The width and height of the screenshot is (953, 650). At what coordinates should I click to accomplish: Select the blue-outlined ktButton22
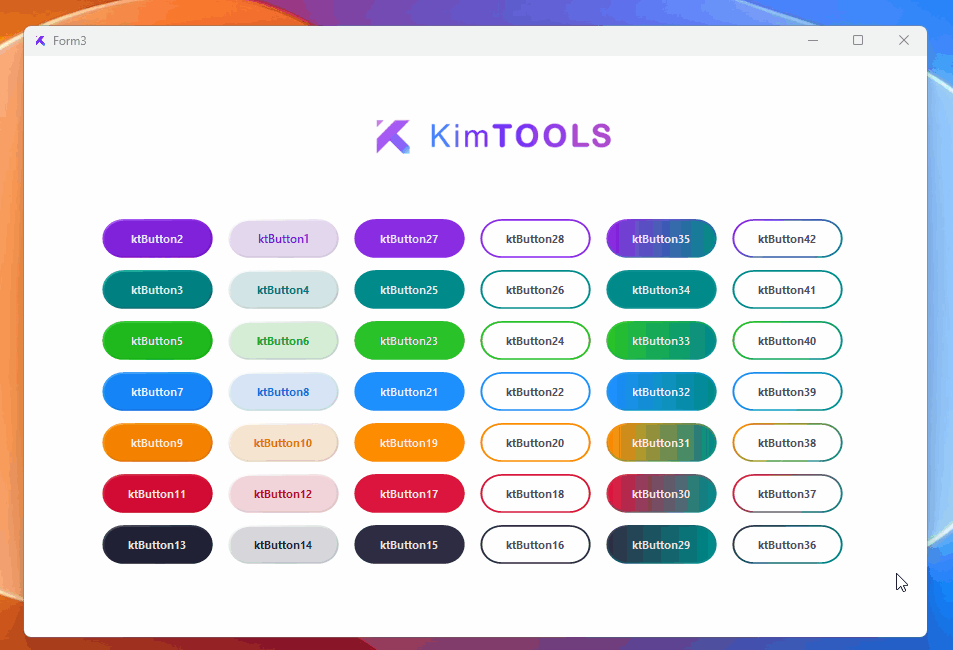point(535,392)
